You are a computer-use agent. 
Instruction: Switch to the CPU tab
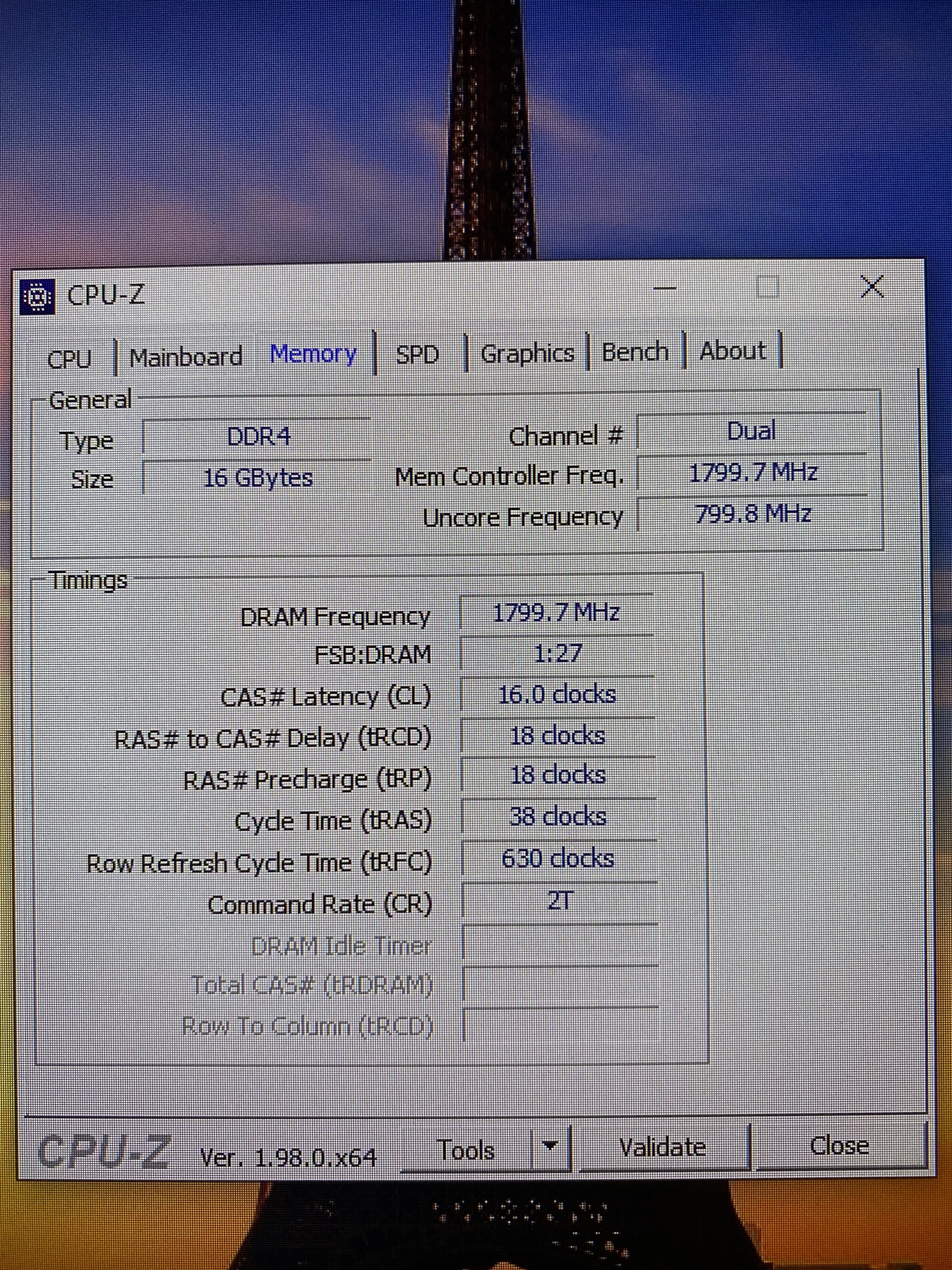click(x=70, y=359)
